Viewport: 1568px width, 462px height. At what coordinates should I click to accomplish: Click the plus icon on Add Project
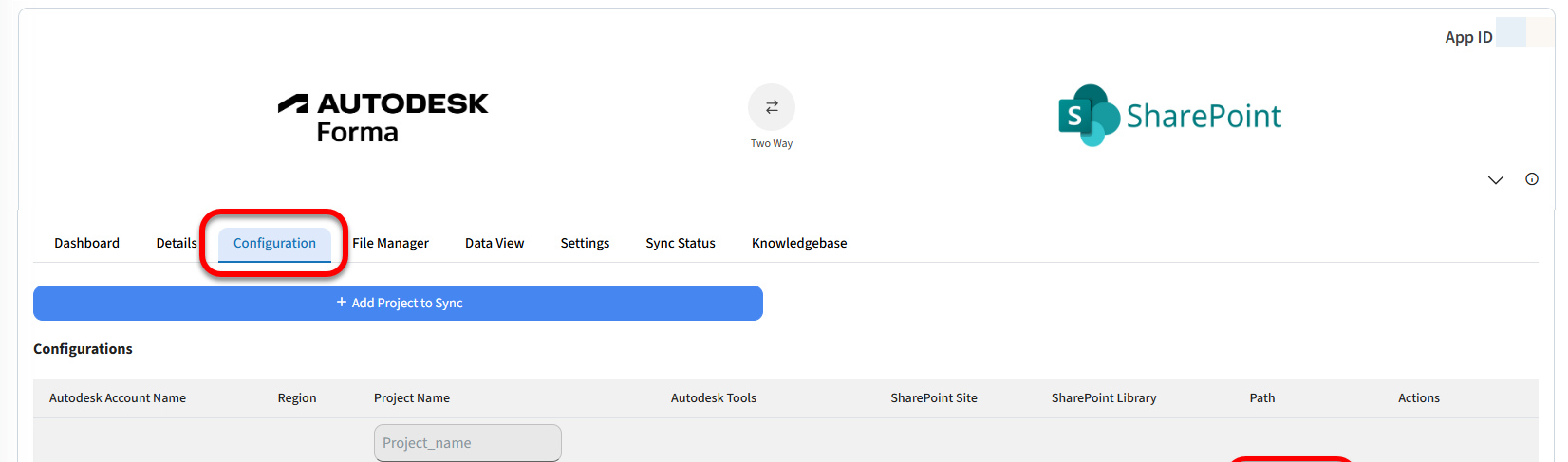342,303
